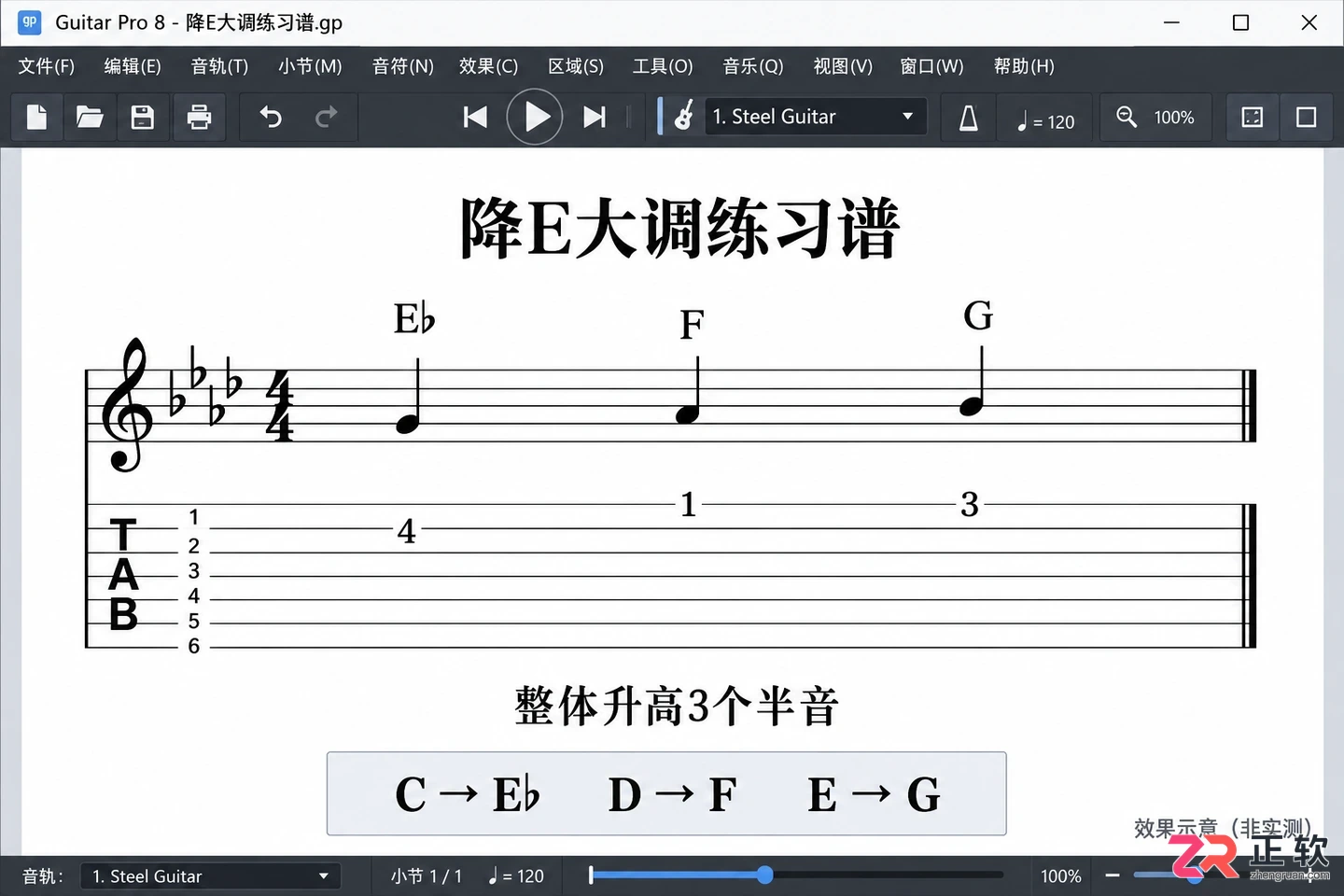Create a new file with the blank page icon
The height and width of the screenshot is (896, 1344).
pos(37,117)
